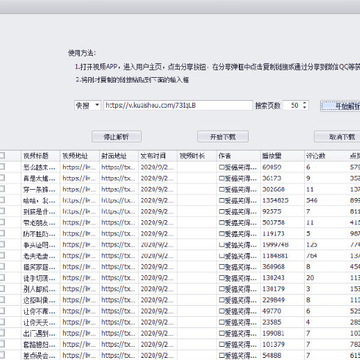Sort by the 评论数 column header
This screenshot has height=360, width=360.
[x=326, y=156]
